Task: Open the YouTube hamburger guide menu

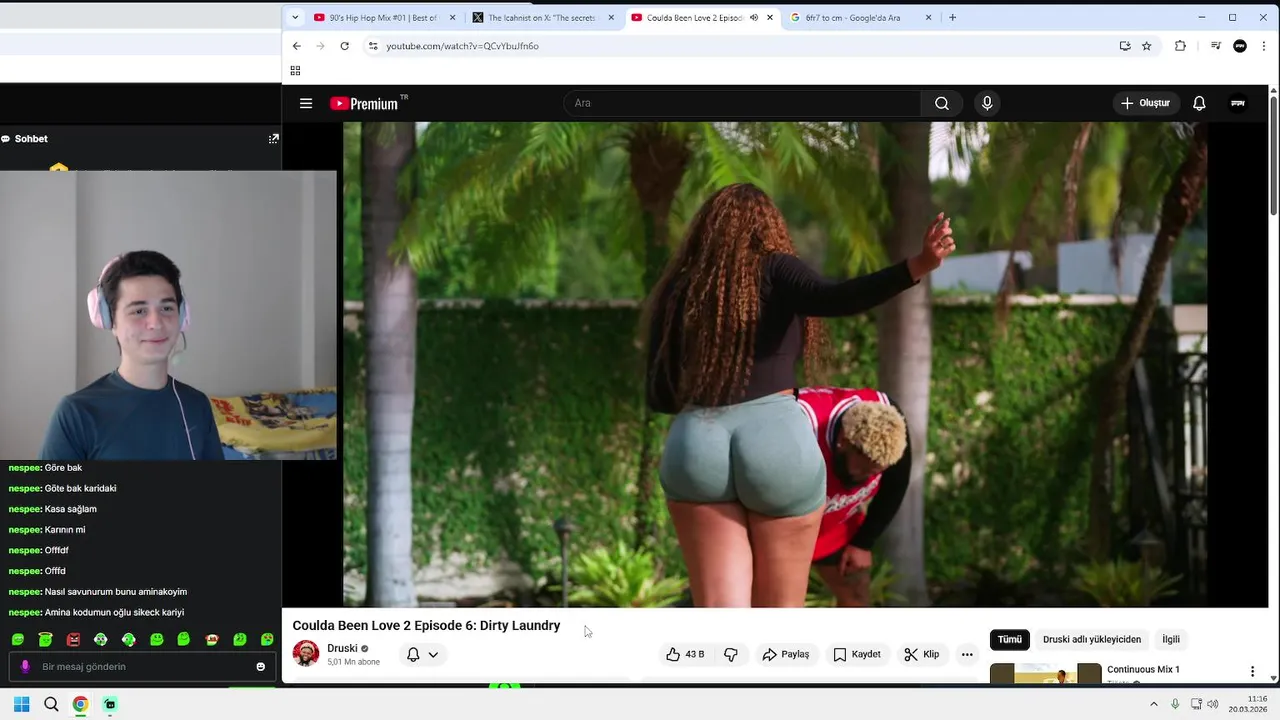Action: [306, 103]
